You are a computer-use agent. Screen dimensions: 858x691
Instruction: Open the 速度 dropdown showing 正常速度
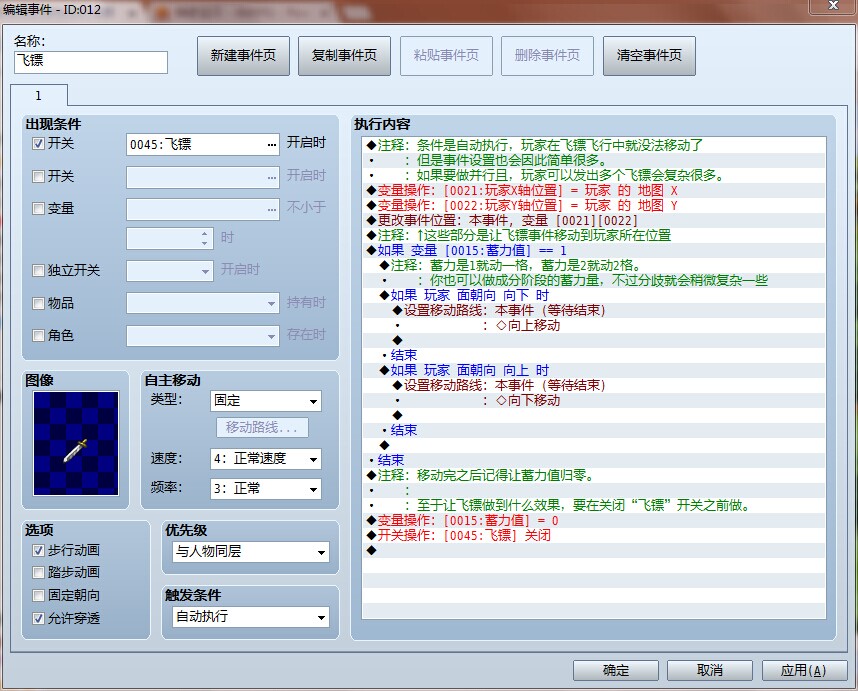click(266, 458)
